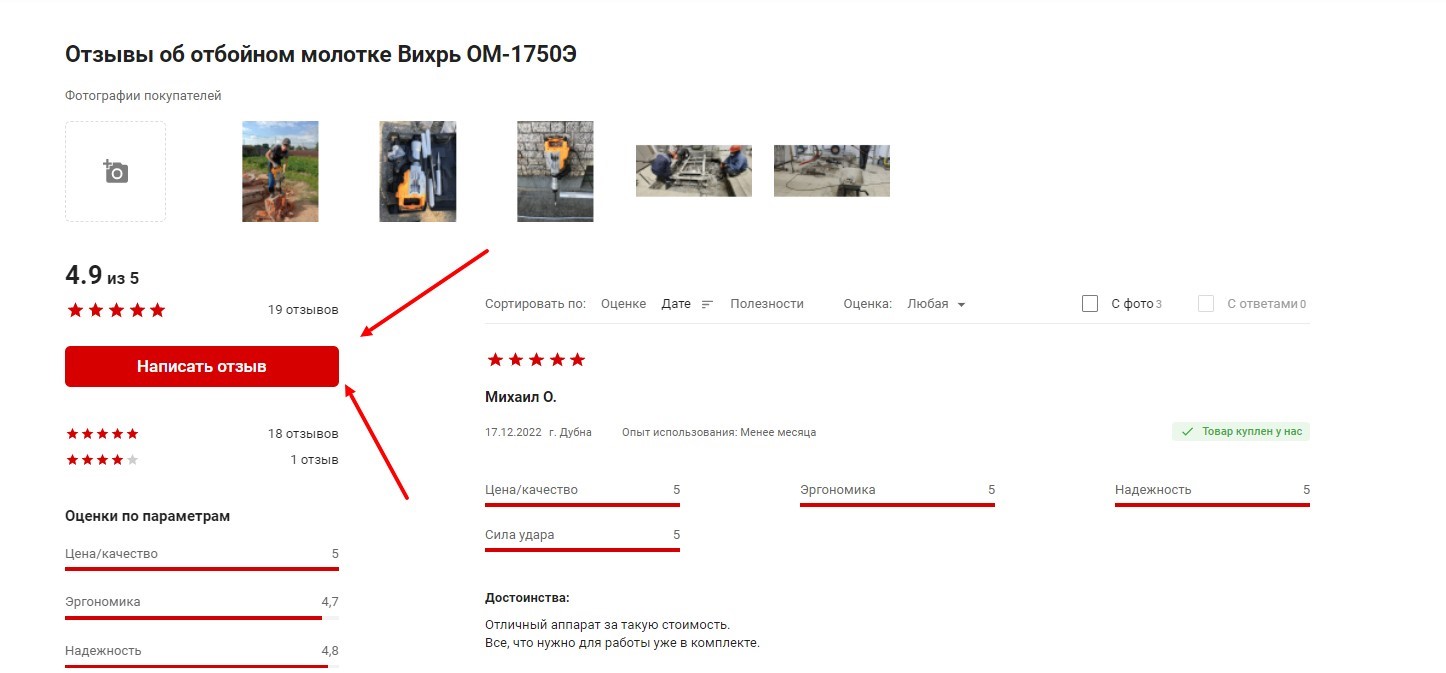Screen dimensions: 1446x673
Task: Sort reviews by 'Полезности'
Action: click(x=766, y=304)
